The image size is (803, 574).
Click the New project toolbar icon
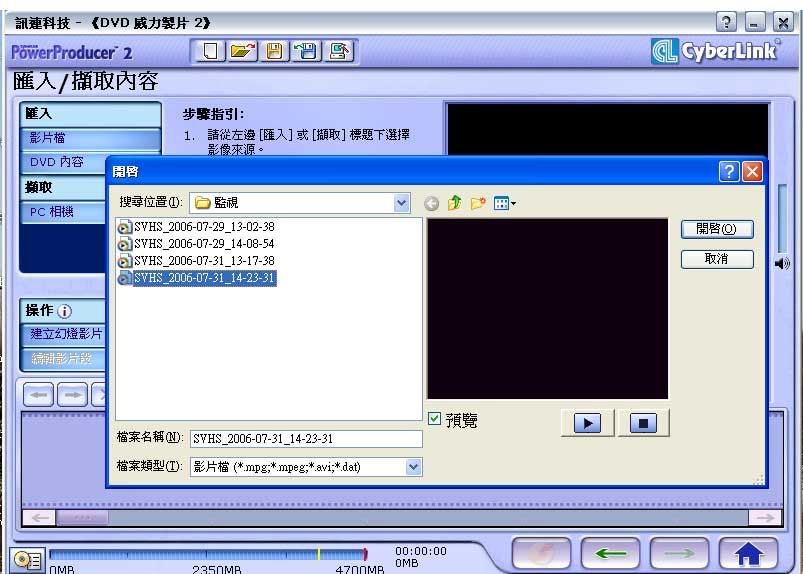click(x=209, y=52)
